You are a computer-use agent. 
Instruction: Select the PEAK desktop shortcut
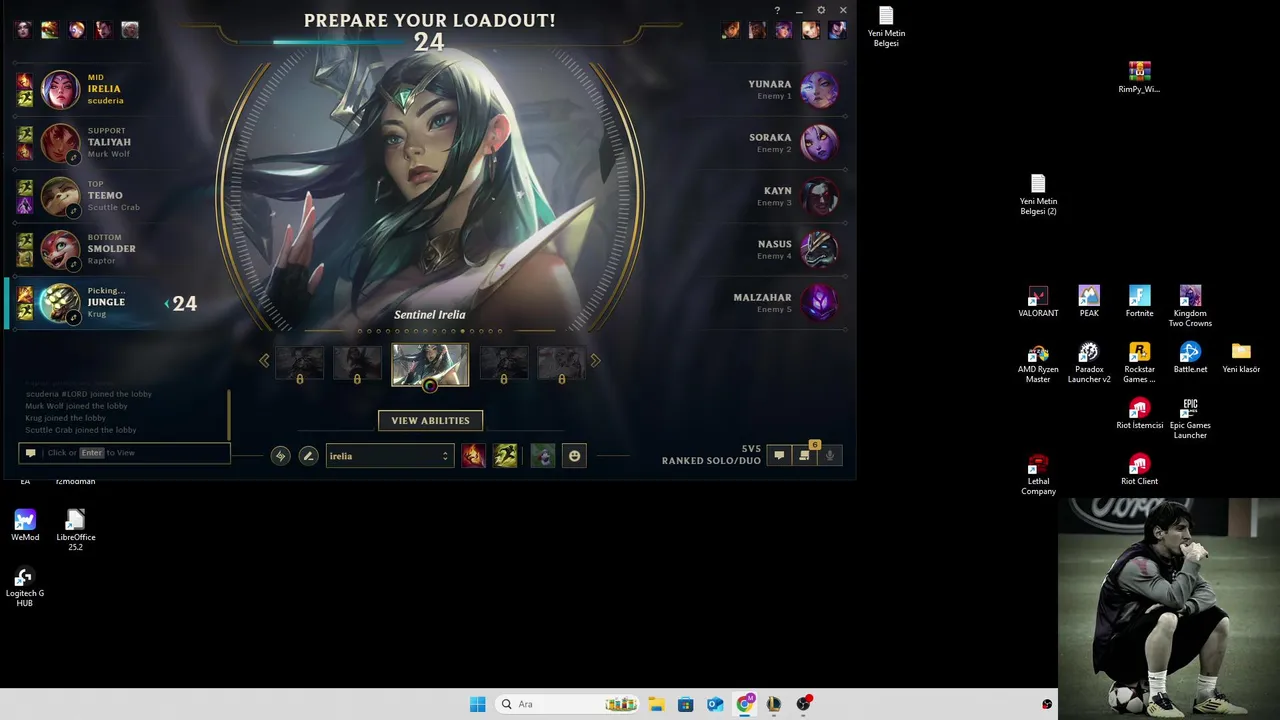pyautogui.click(x=1089, y=301)
